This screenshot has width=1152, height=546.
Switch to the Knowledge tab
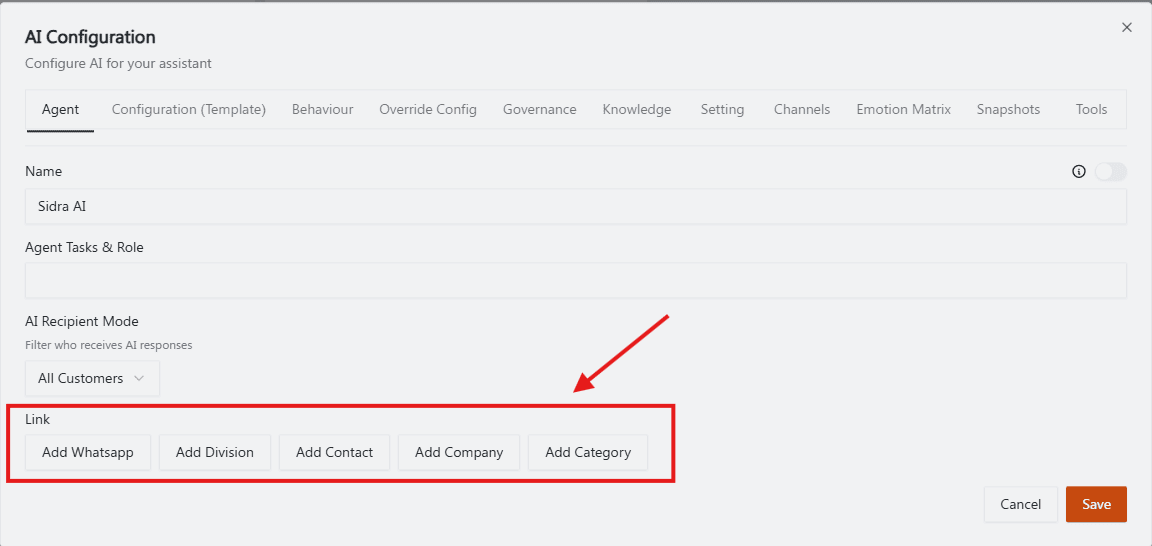tap(637, 109)
